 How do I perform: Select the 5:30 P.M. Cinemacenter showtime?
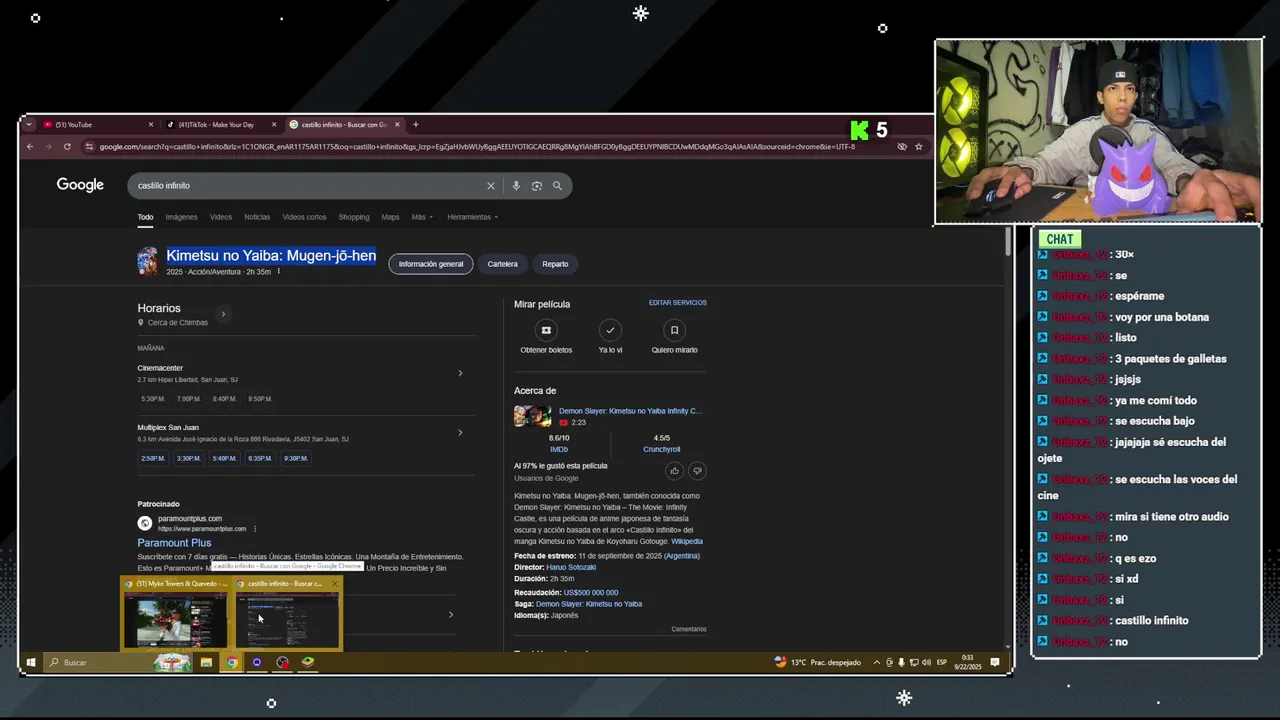153,399
